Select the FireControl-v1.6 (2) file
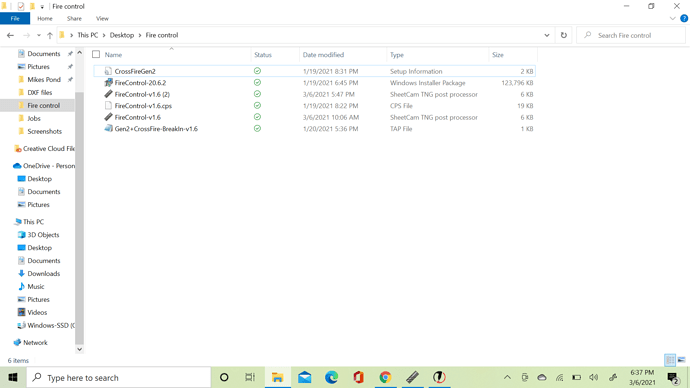The height and width of the screenshot is (388, 690). (x=314, y=94)
